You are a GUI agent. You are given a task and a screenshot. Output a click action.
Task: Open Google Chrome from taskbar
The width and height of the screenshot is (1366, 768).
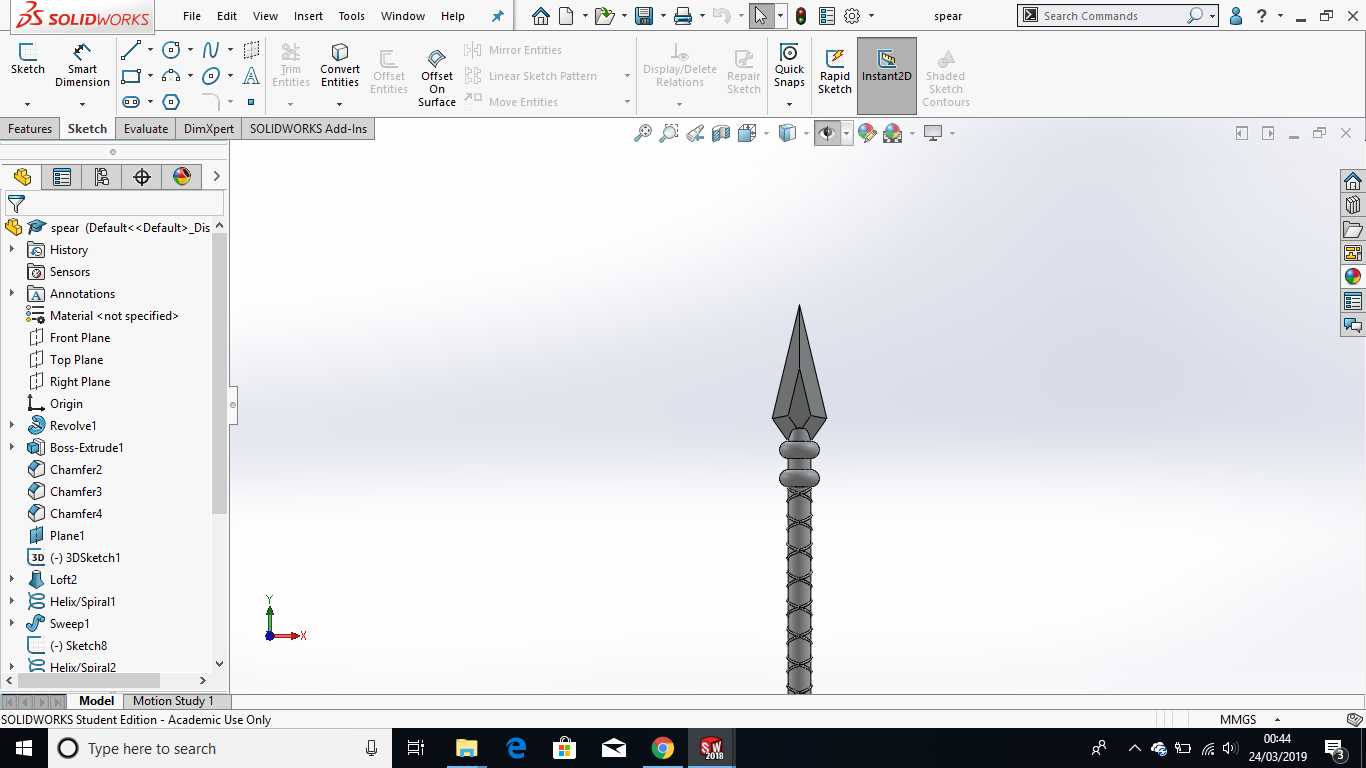pos(662,748)
